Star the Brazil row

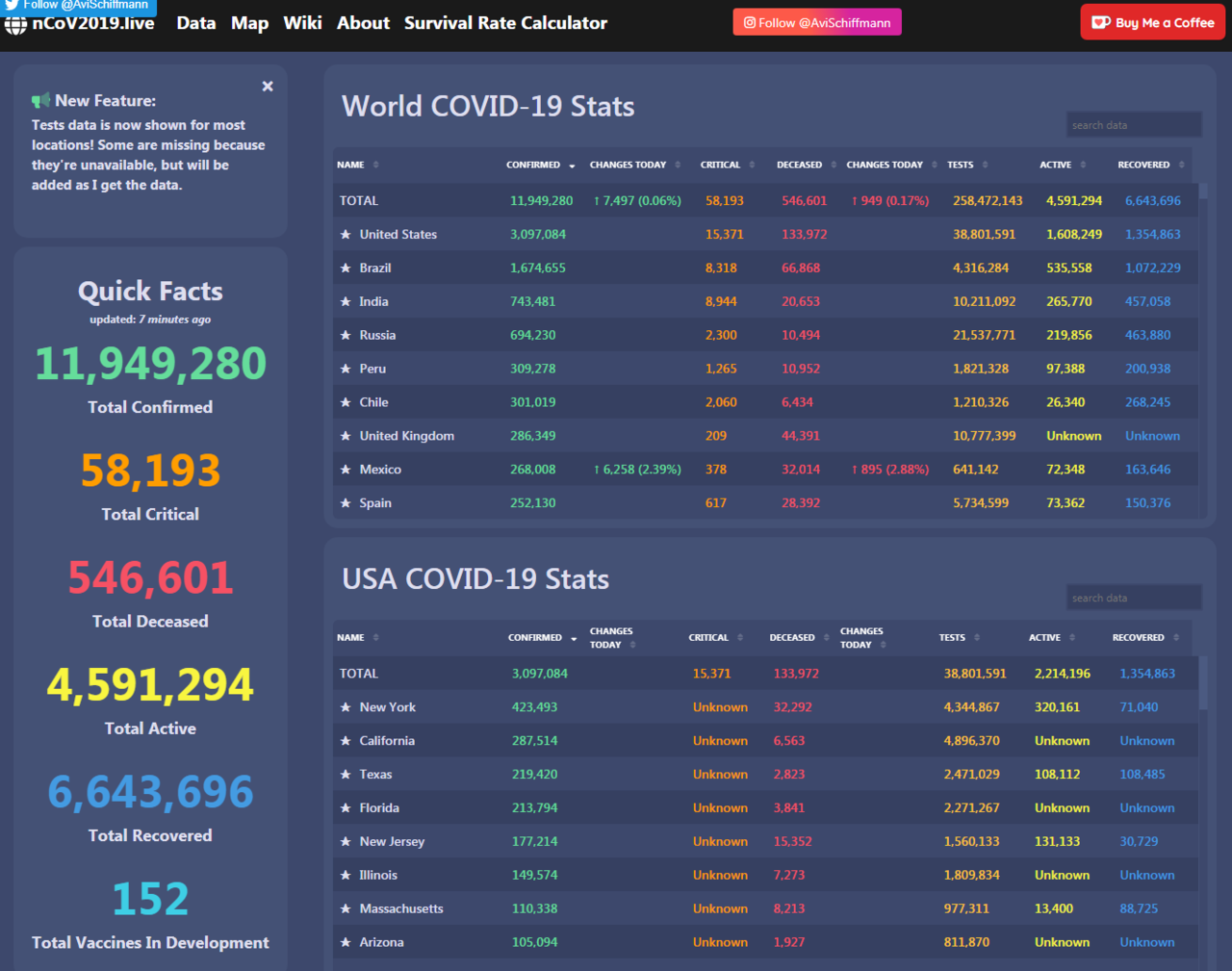(x=346, y=268)
